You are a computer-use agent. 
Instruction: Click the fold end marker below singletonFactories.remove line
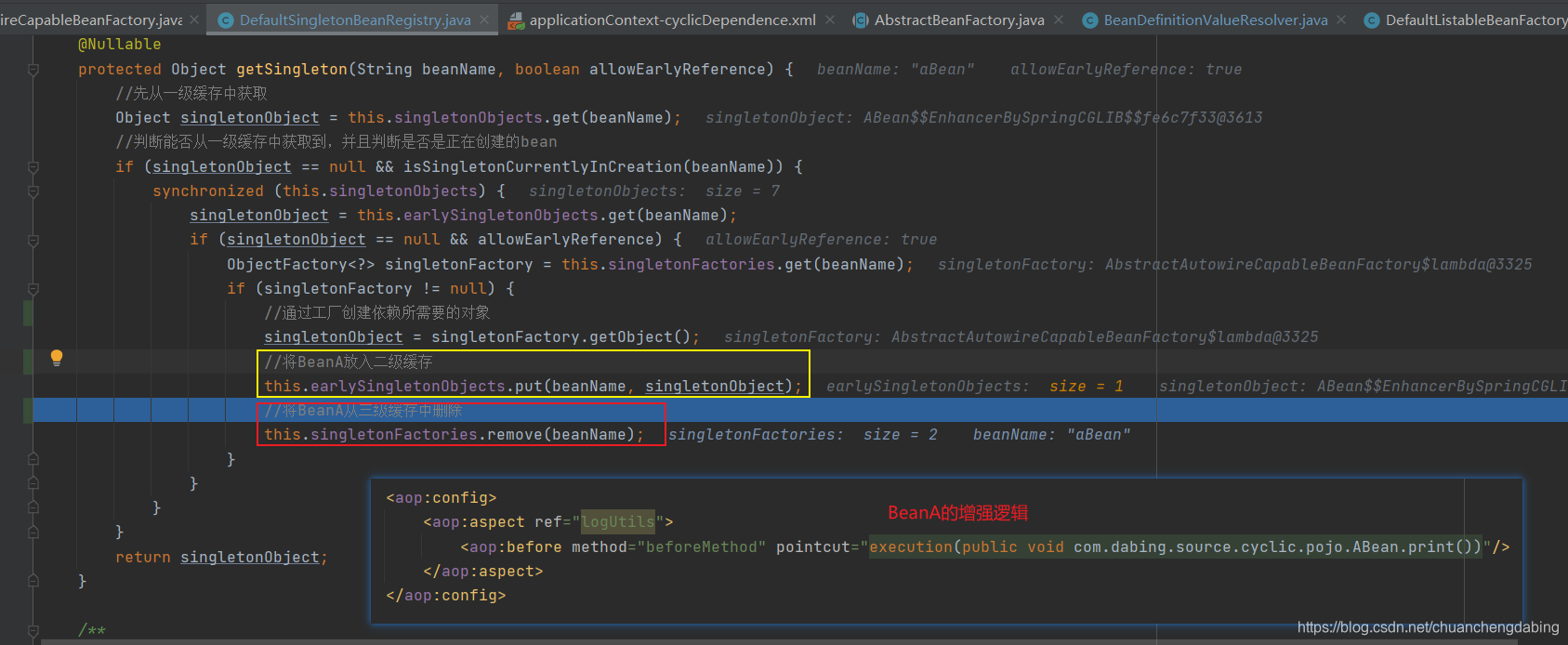(x=33, y=459)
